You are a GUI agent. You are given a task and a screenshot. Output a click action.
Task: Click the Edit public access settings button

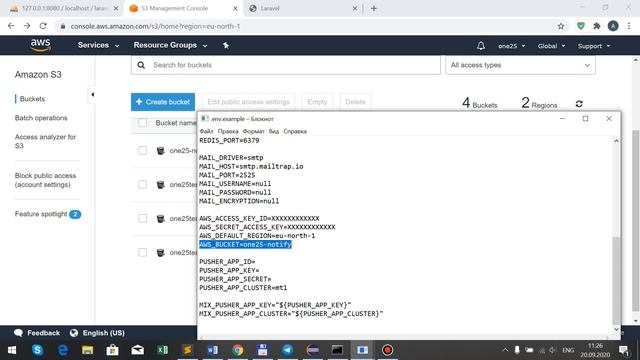(248, 102)
